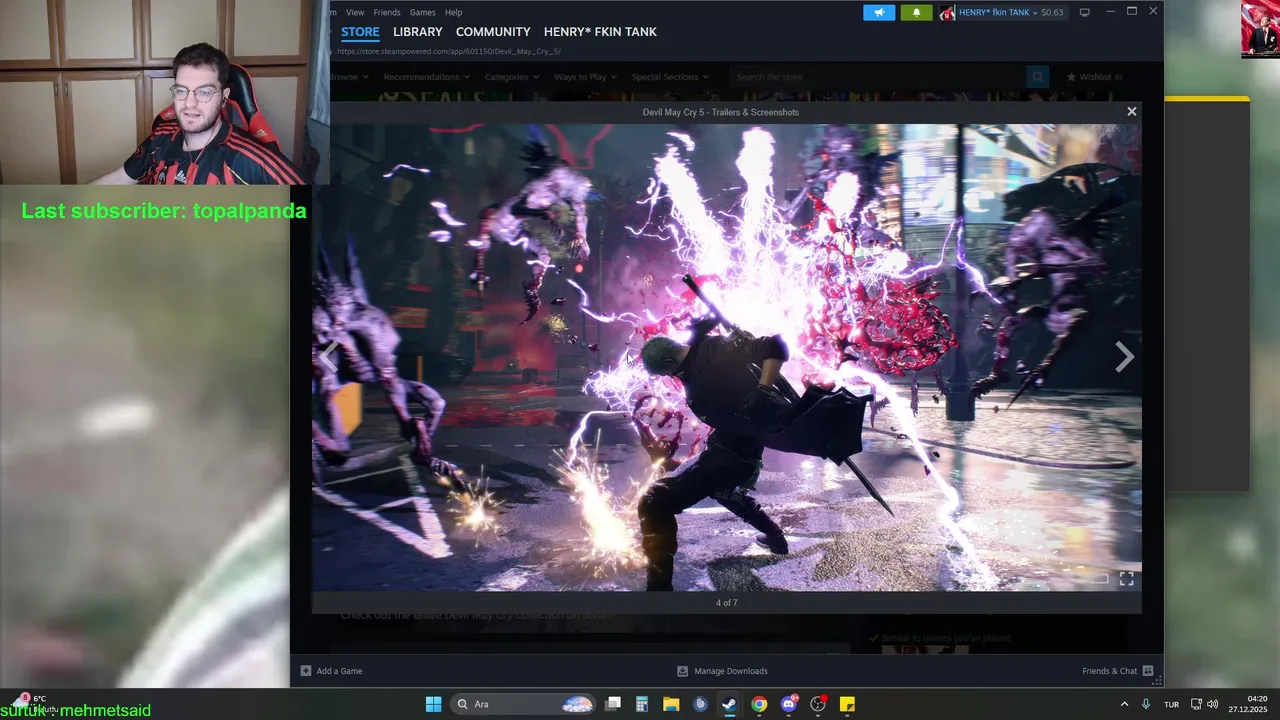Open the Help menu in Steam
The image size is (1280, 720).
453,12
